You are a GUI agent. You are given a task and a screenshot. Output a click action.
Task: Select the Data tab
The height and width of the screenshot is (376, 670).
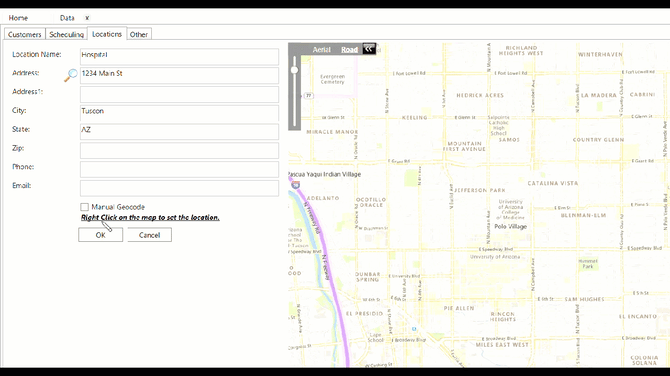(x=67, y=18)
